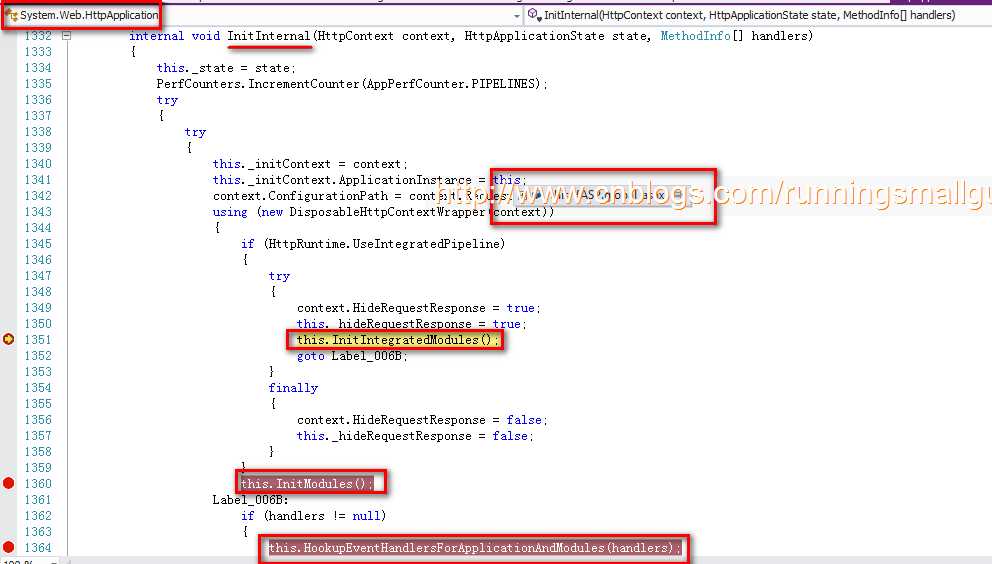Click 'DisposableHttpContextWrapper' in the using statement

pos(387,212)
